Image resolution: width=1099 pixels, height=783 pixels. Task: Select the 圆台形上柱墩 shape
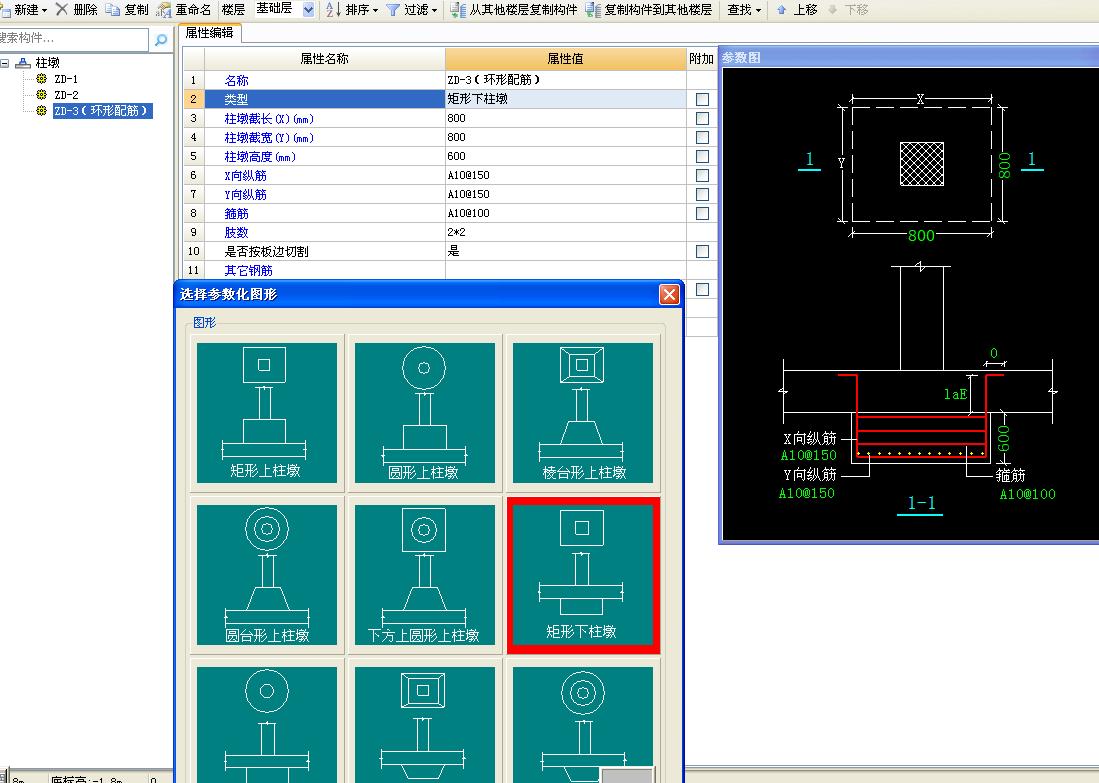click(266, 575)
